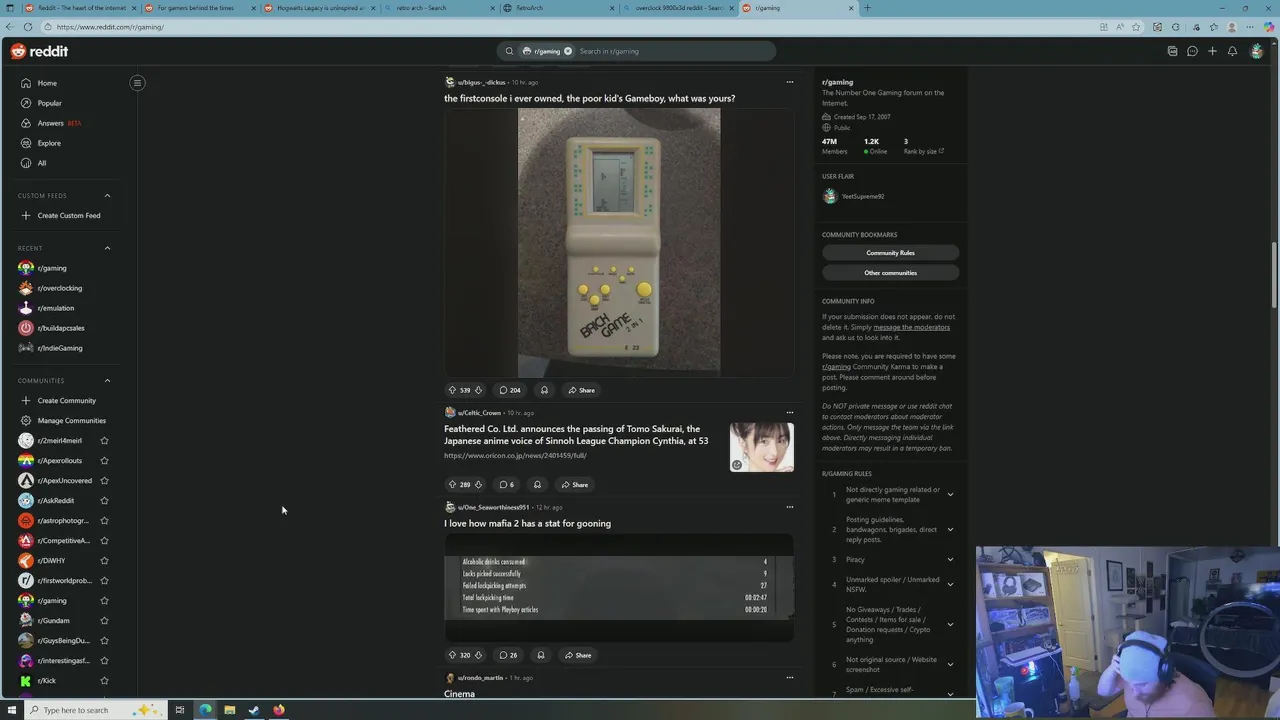Image resolution: width=1280 pixels, height=720 pixels.
Task: Click the Other communities button
Action: pos(890,273)
